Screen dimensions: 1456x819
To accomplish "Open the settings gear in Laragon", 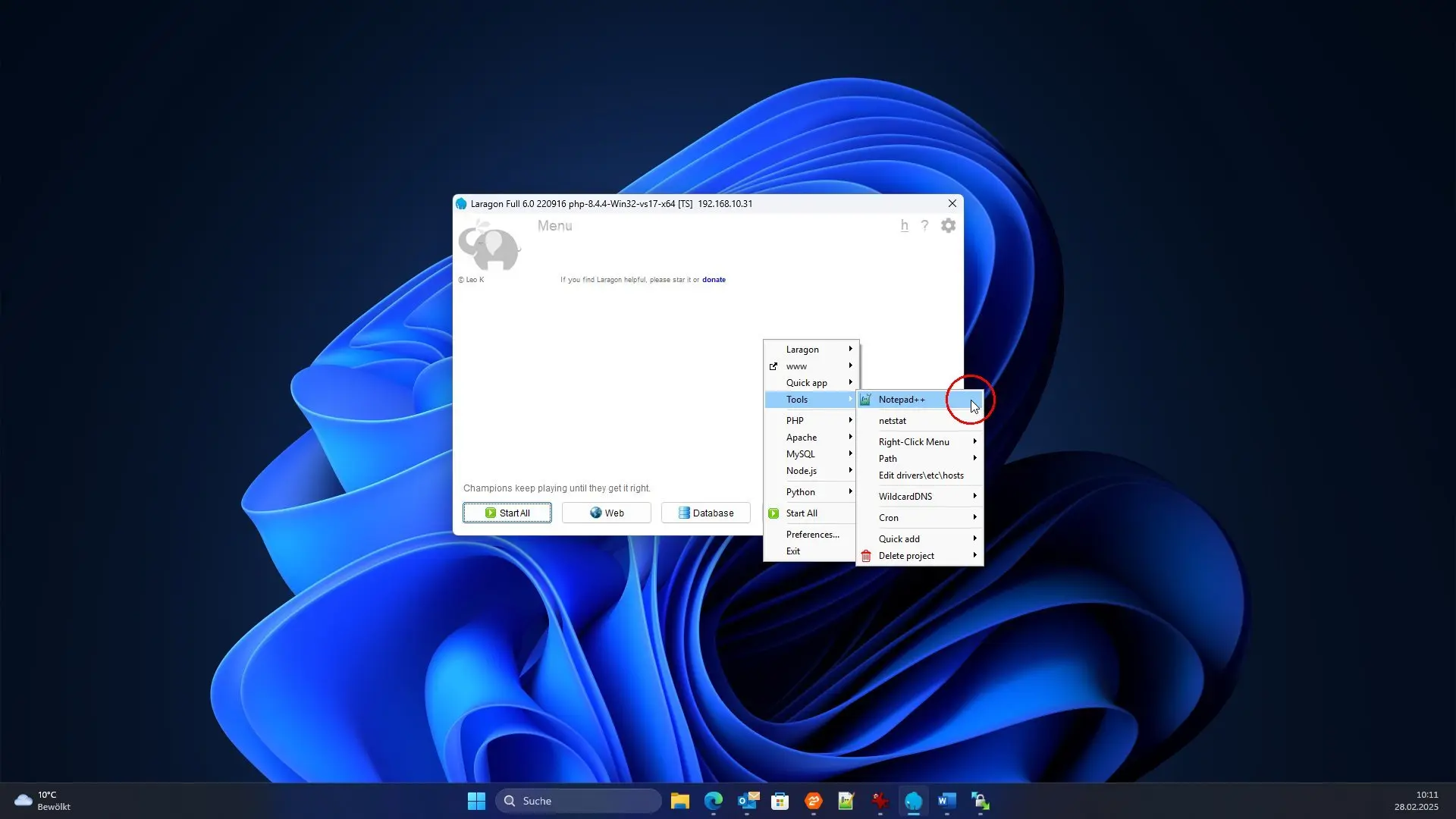I will click(948, 226).
